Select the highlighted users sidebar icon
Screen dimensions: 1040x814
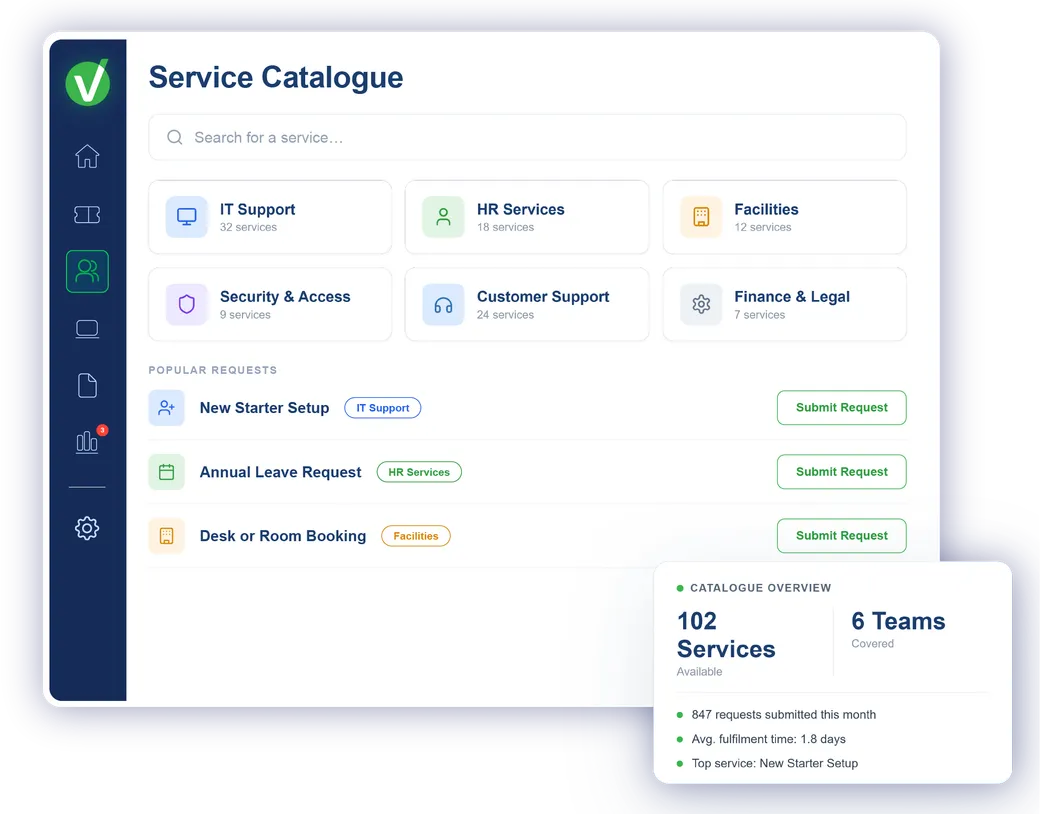click(87, 271)
